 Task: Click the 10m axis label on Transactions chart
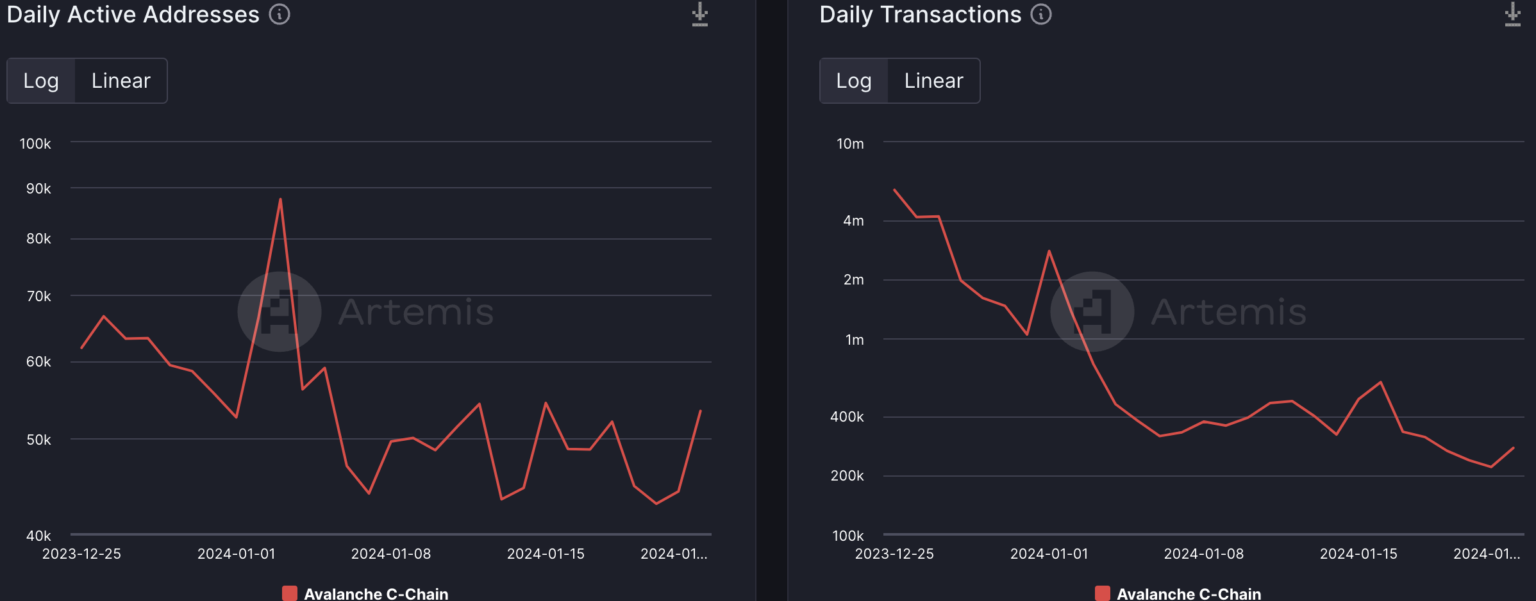point(849,144)
